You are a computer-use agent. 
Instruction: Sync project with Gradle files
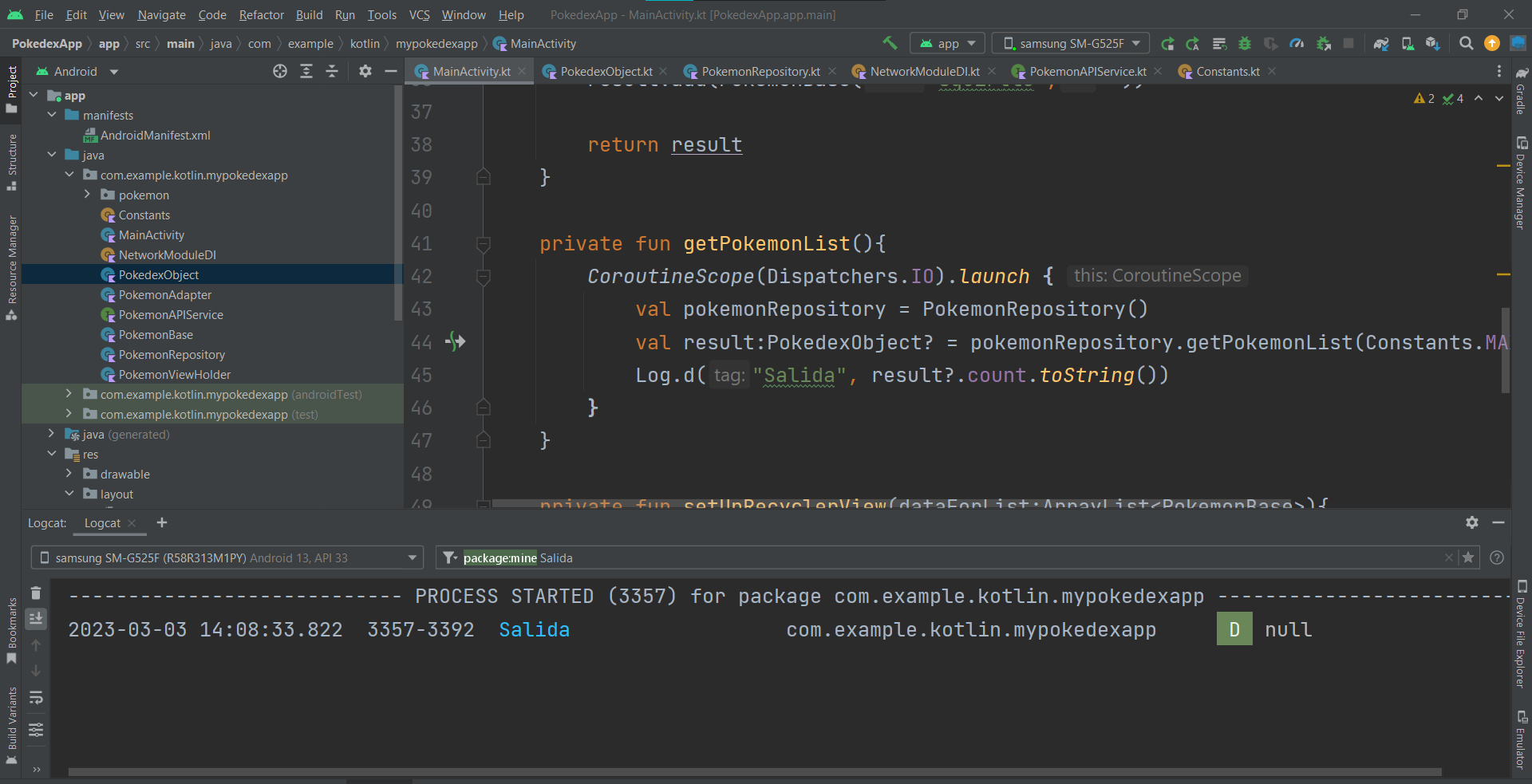1381,43
